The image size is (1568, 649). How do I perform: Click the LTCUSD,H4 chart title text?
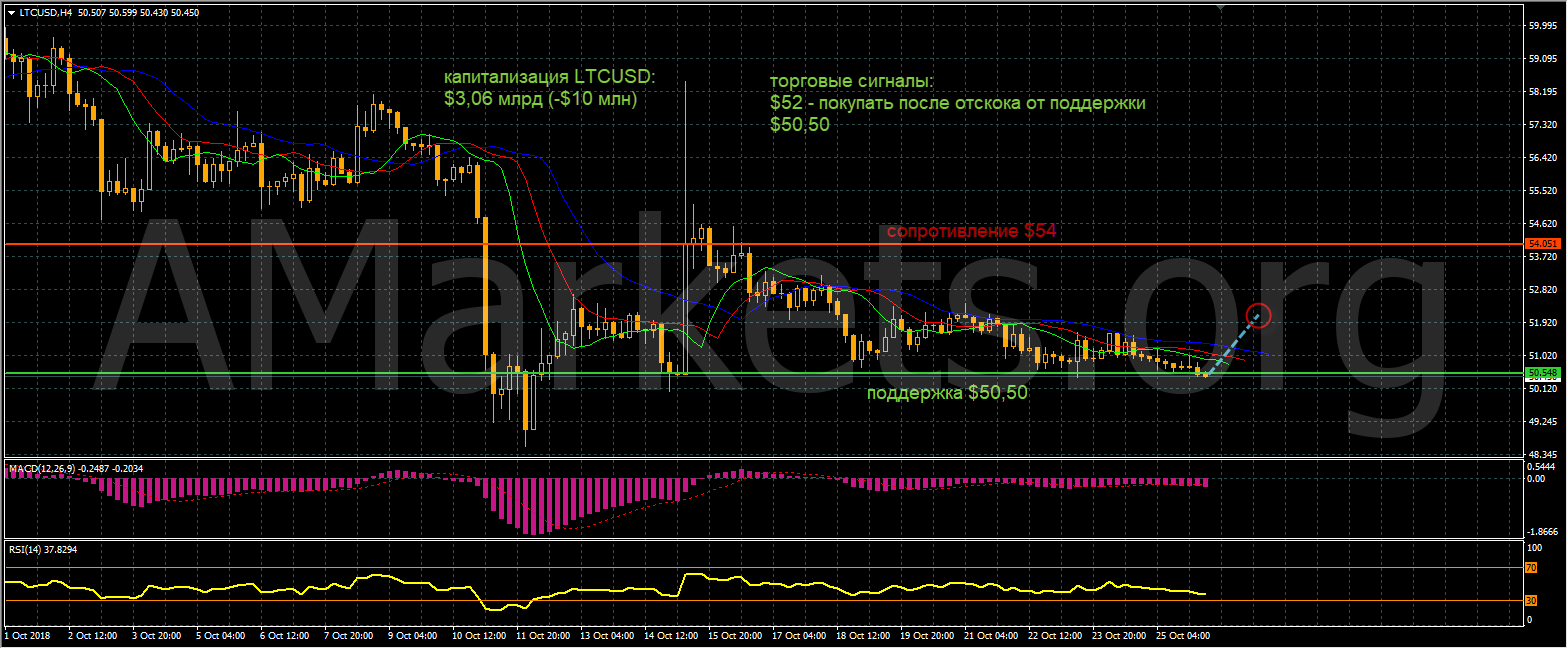[x=45, y=13]
